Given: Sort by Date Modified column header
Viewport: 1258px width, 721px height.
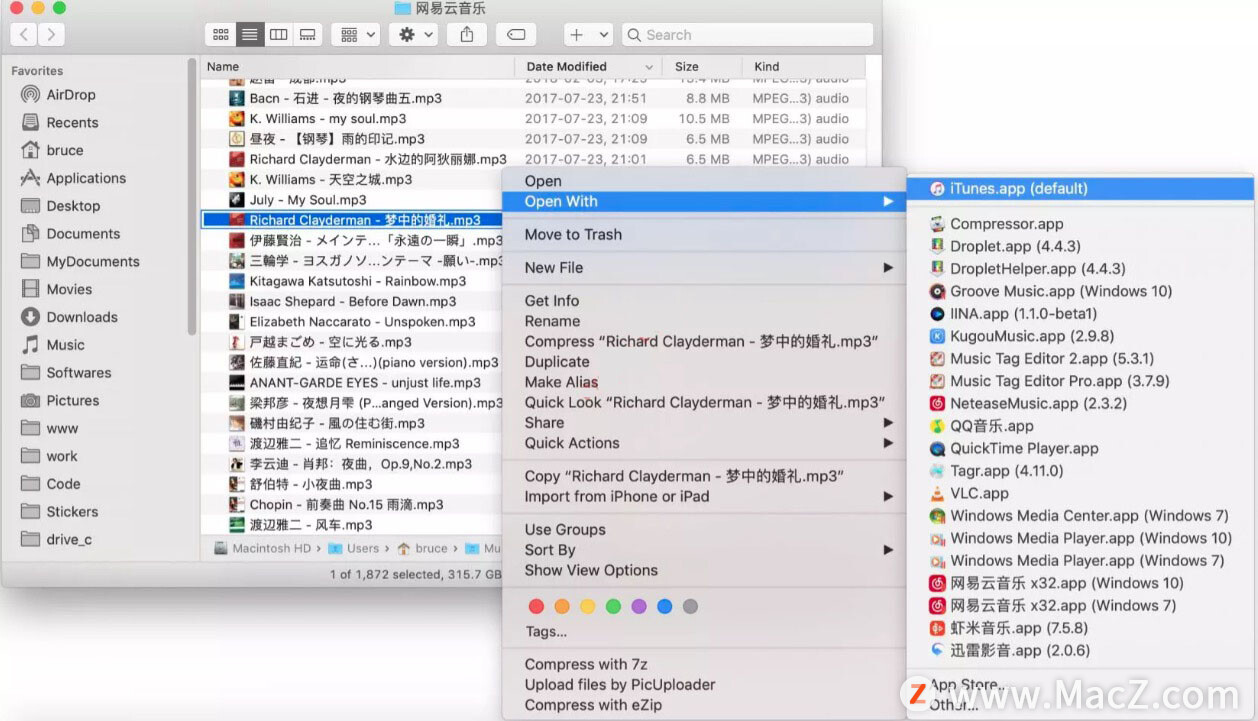Looking at the screenshot, I should pyautogui.click(x=589, y=67).
